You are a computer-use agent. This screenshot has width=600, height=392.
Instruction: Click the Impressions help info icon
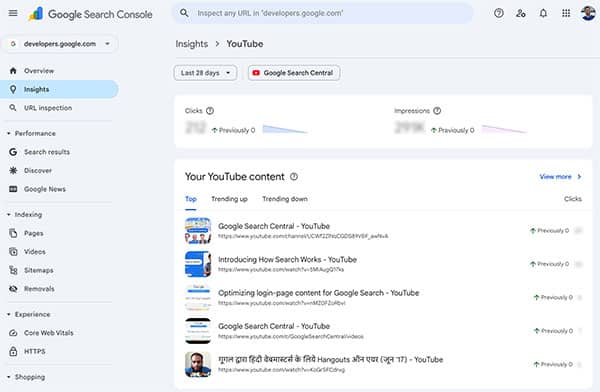[x=437, y=111]
